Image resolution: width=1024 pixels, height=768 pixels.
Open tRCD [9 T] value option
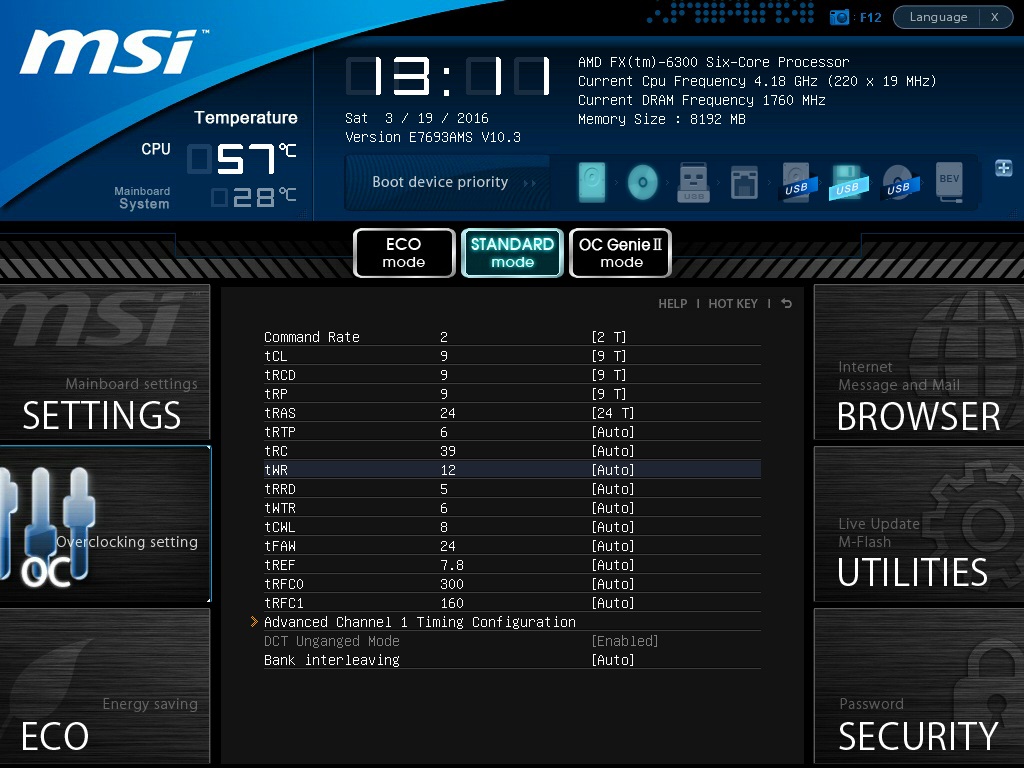(x=609, y=375)
